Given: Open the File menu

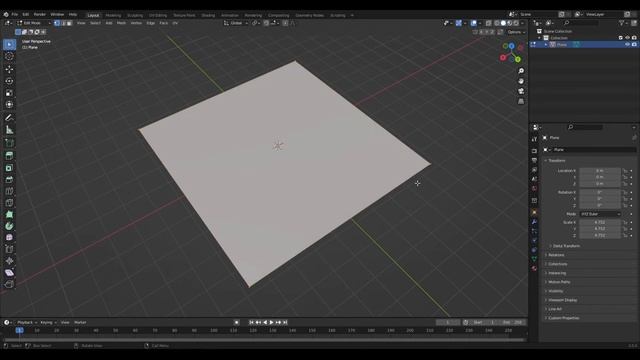Looking at the screenshot, I should pos(15,14).
